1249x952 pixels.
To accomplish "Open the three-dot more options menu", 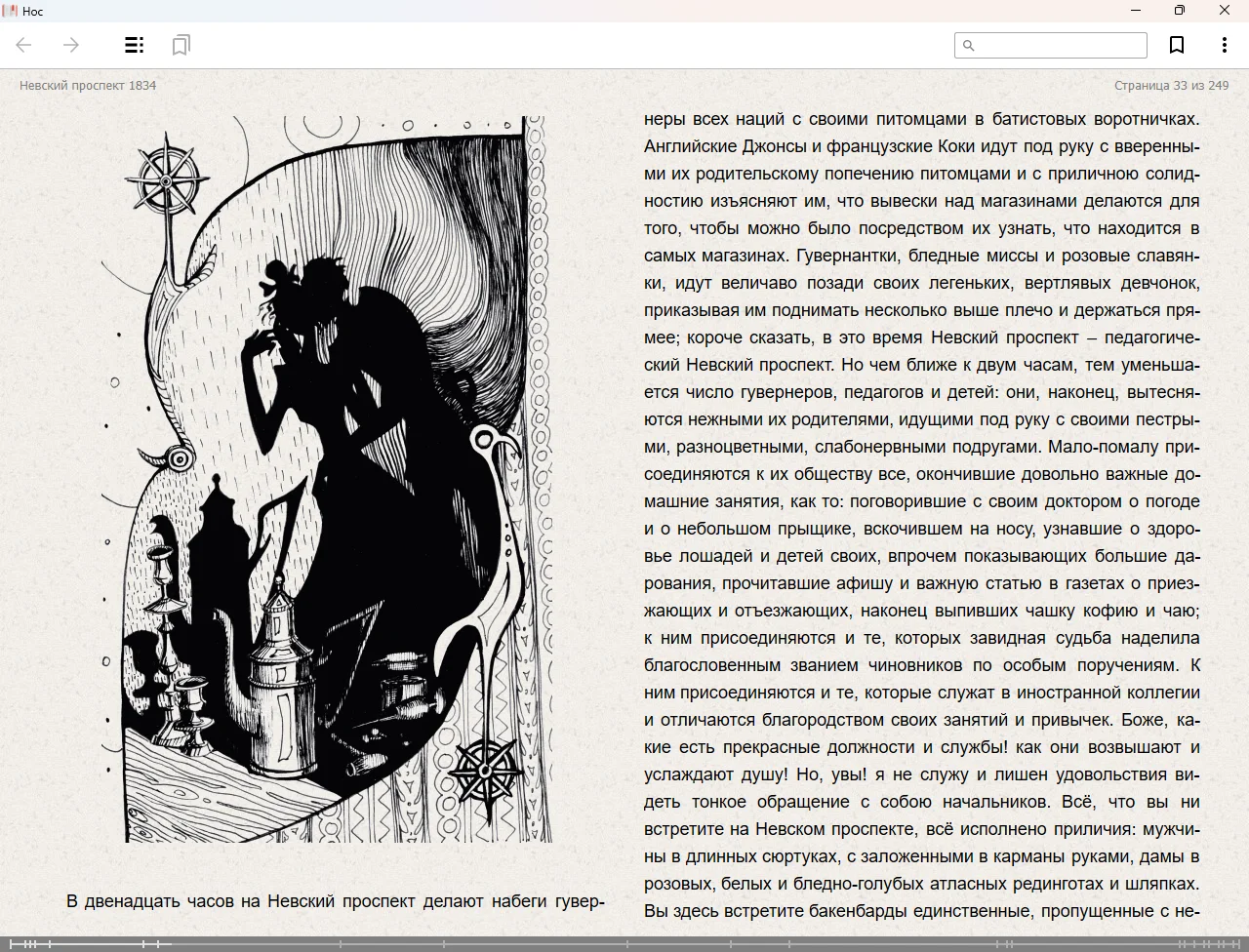I will coord(1224,45).
